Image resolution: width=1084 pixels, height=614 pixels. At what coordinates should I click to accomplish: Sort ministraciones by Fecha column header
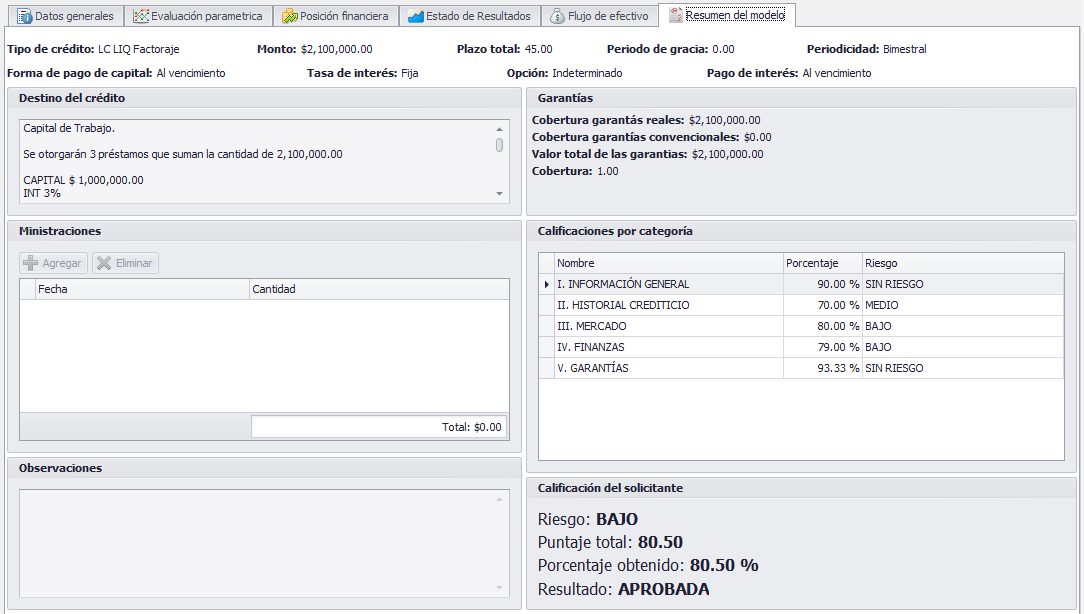tap(142, 289)
